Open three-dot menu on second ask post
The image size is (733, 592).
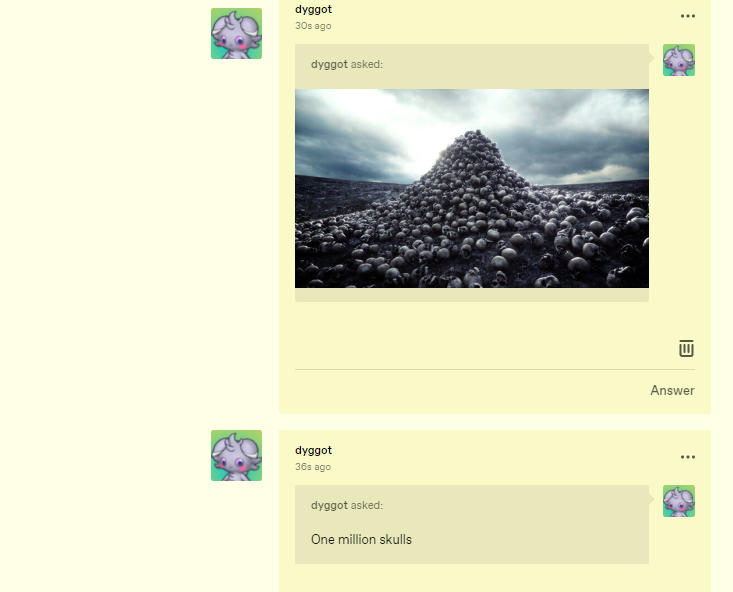[688, 457]
